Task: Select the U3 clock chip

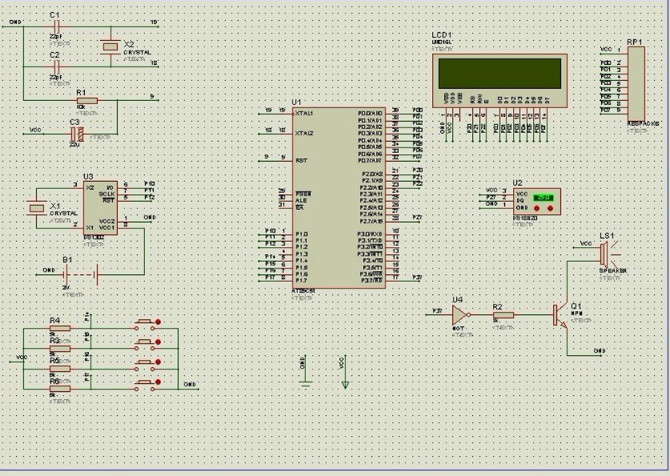Action: (x=100, y=207)
